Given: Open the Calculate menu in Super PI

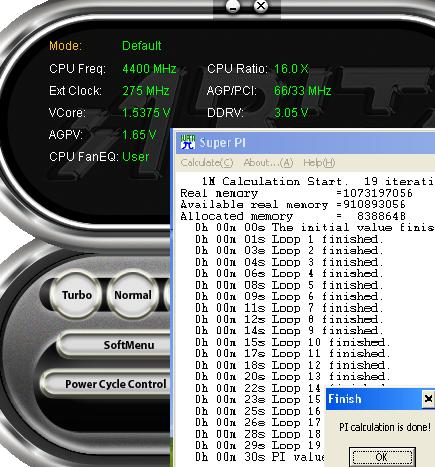Looking at the screenshot, I should pyautogui.click(x=207, y=163).
